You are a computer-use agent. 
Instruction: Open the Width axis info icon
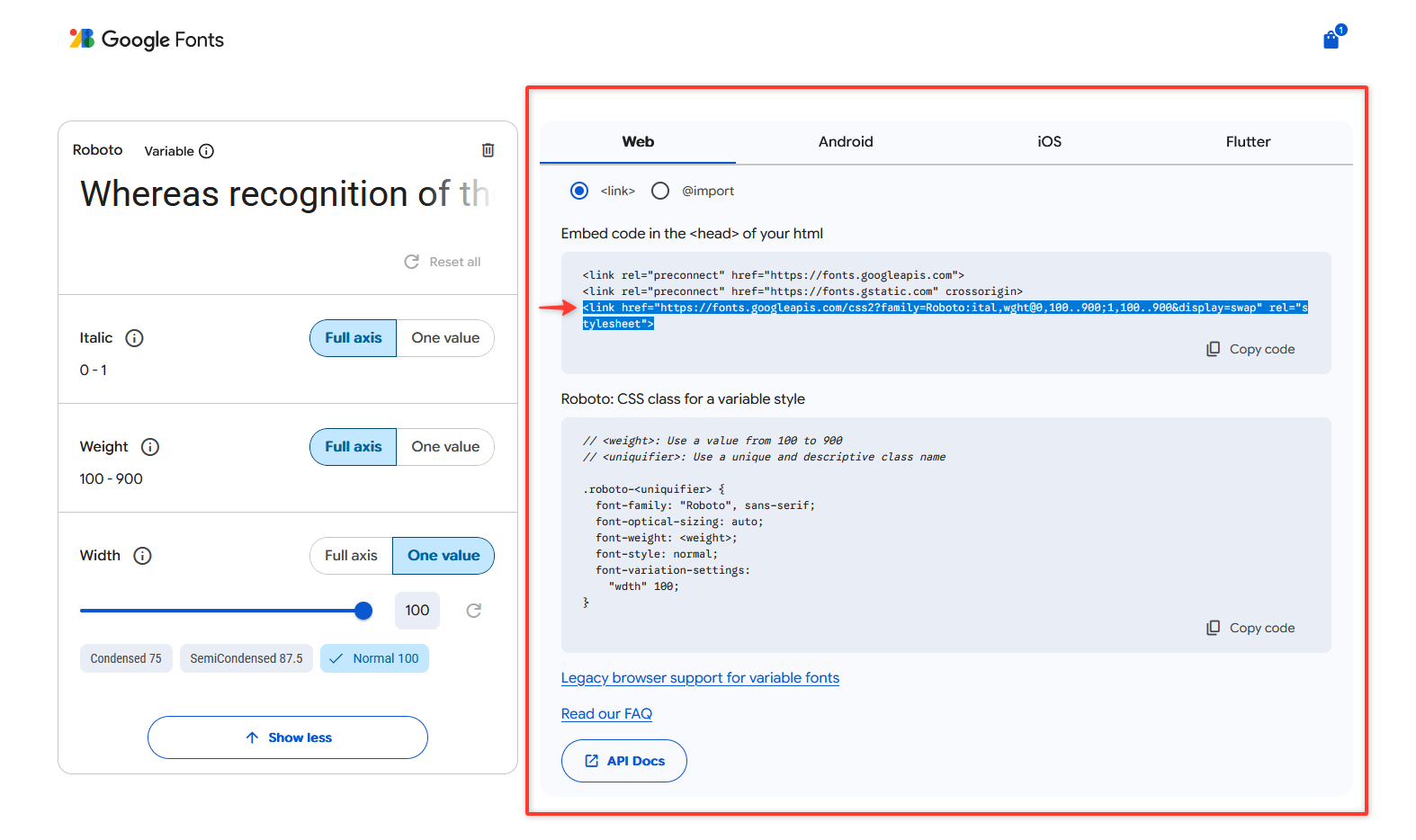pos(142,556)
